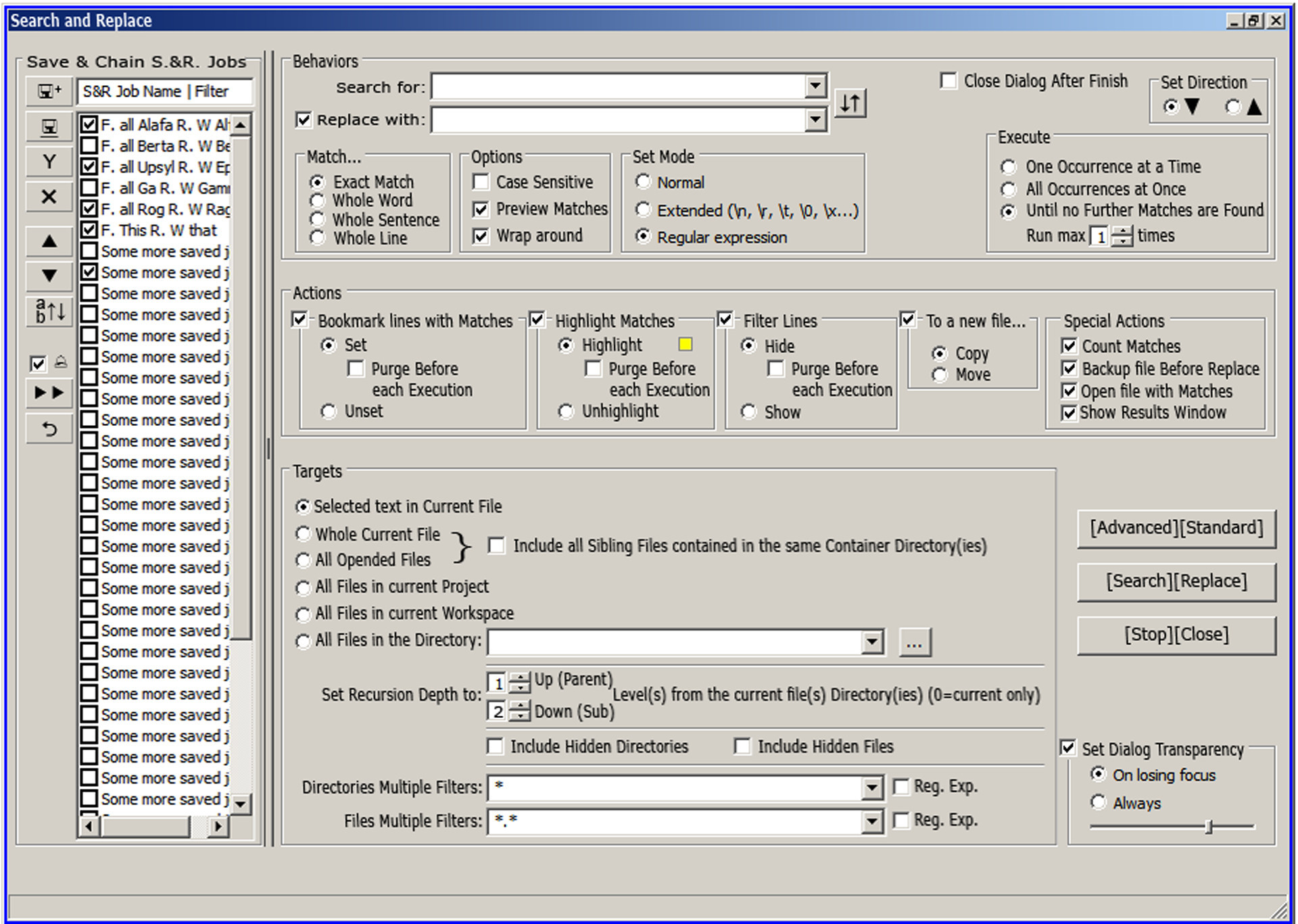Open the All Files in the Directory dropdown
Viewport: 1298px width, 924px height.
coord(872,642)
